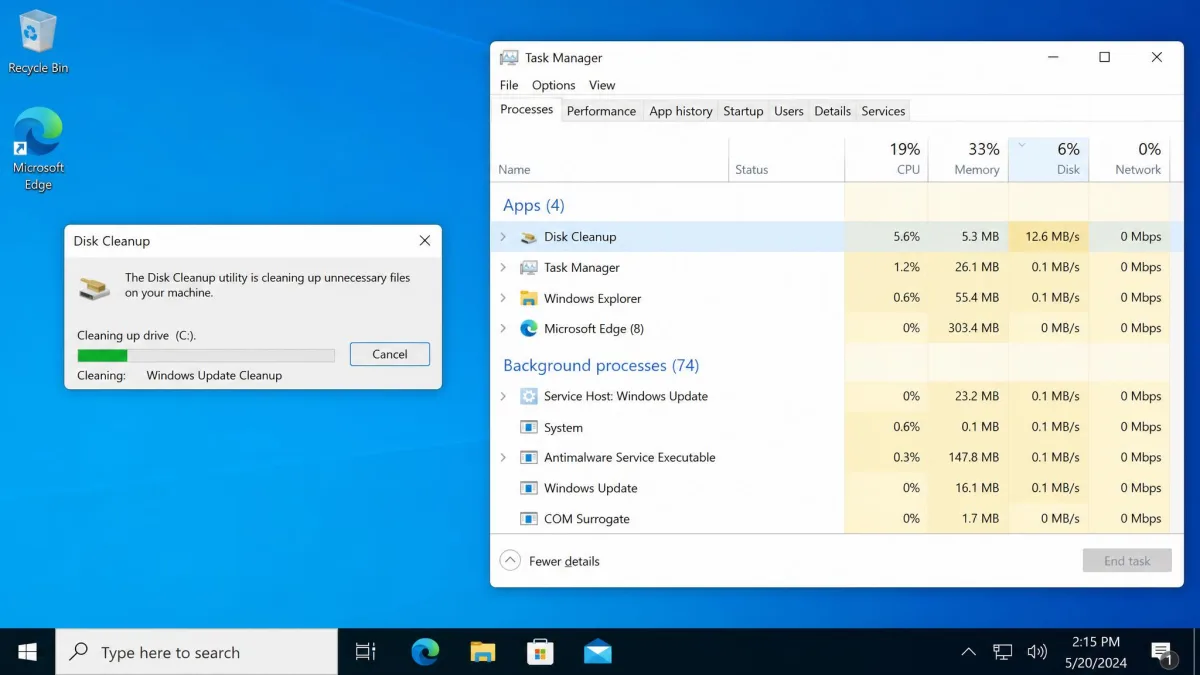
Task: Click the 12.6 MB/s disk value
Action: (1052, 237)
